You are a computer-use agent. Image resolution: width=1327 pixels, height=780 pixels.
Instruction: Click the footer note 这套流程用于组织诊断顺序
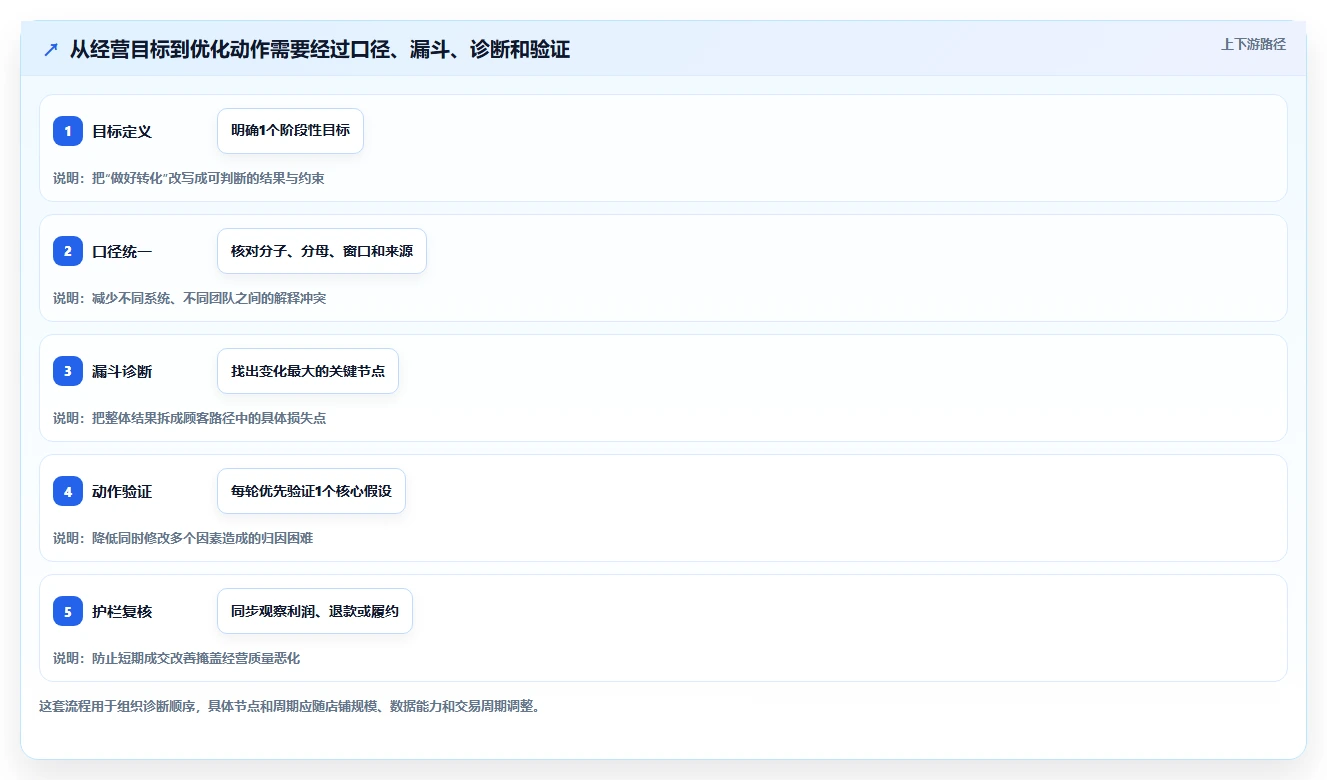click(117, 706)
